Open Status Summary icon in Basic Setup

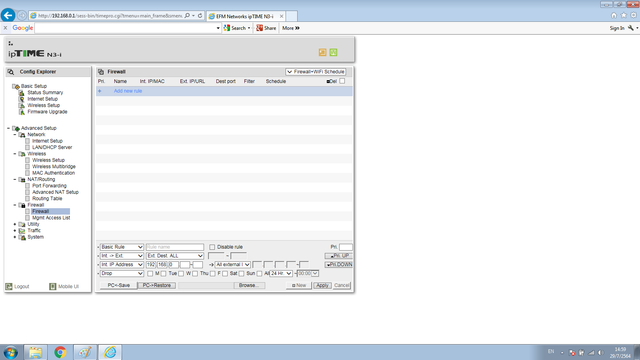[x=22, y=93]
